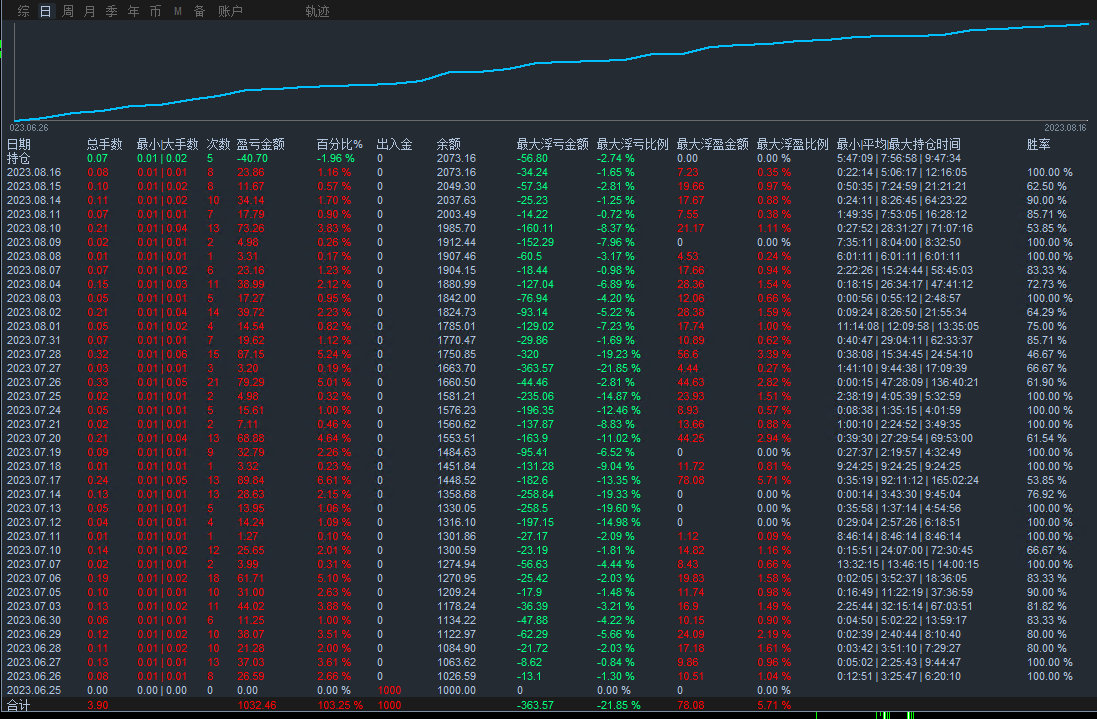1097x719 pixels.
Task: Select the 2023.08.16 date row in table
Action: coord(34,172)
